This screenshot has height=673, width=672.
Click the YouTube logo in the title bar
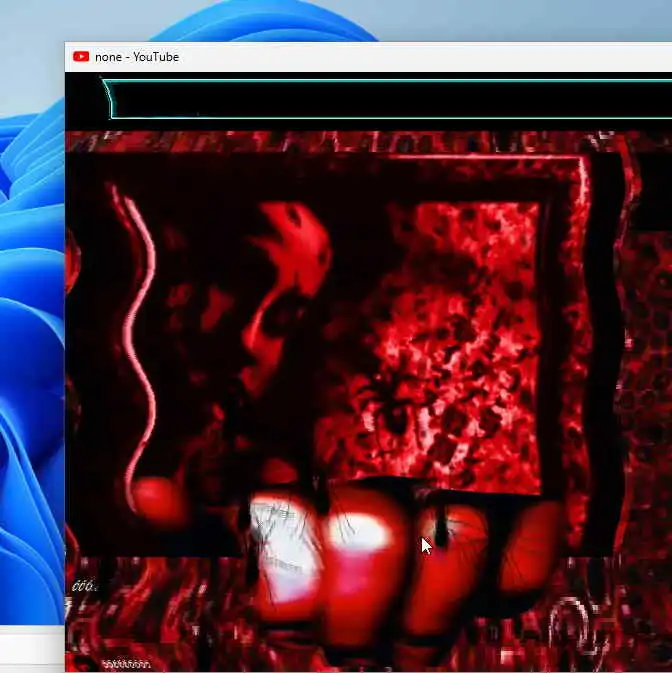(x=81, y=57)
